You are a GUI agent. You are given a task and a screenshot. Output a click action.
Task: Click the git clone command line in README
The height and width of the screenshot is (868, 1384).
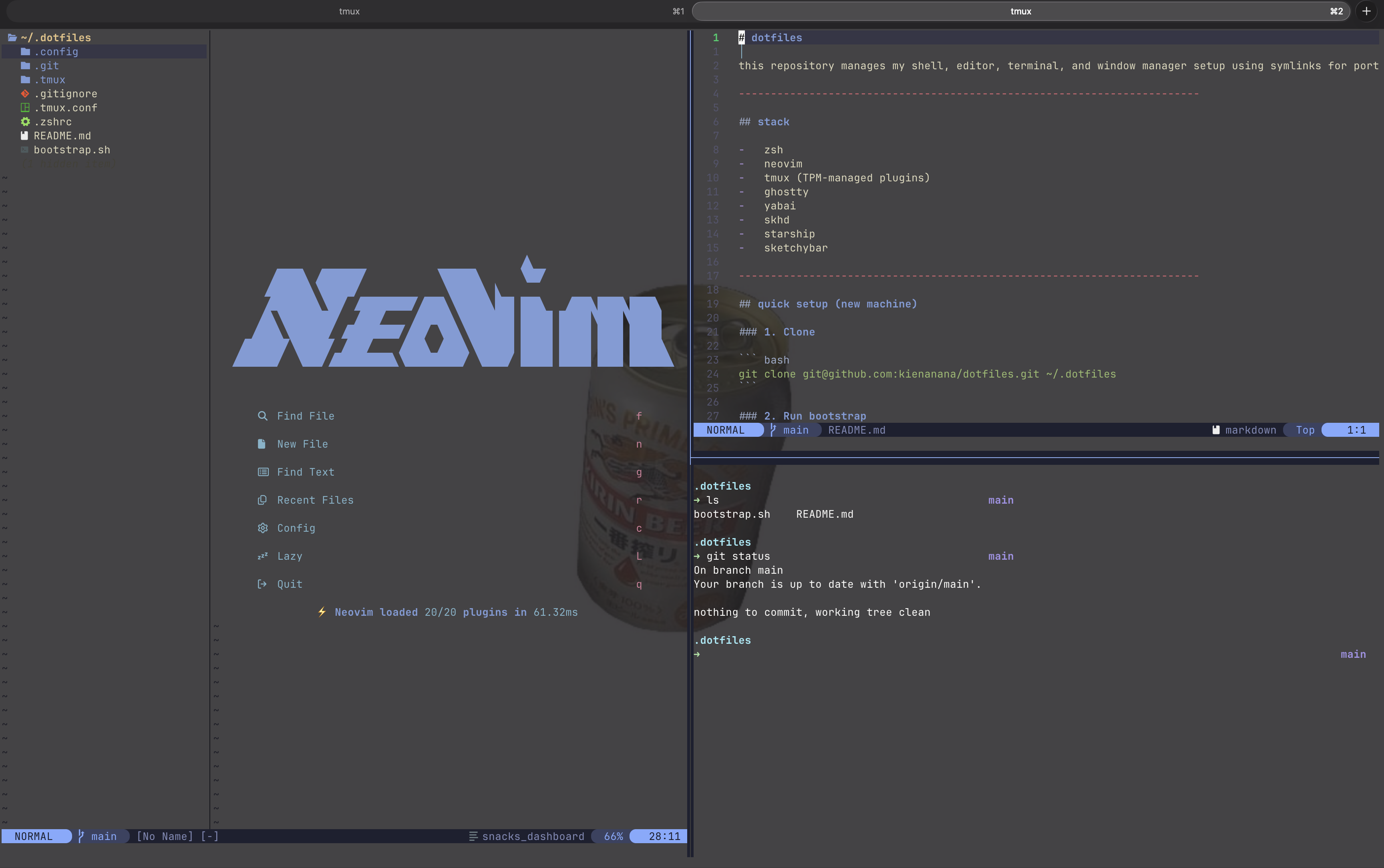(x=927, y=374)
